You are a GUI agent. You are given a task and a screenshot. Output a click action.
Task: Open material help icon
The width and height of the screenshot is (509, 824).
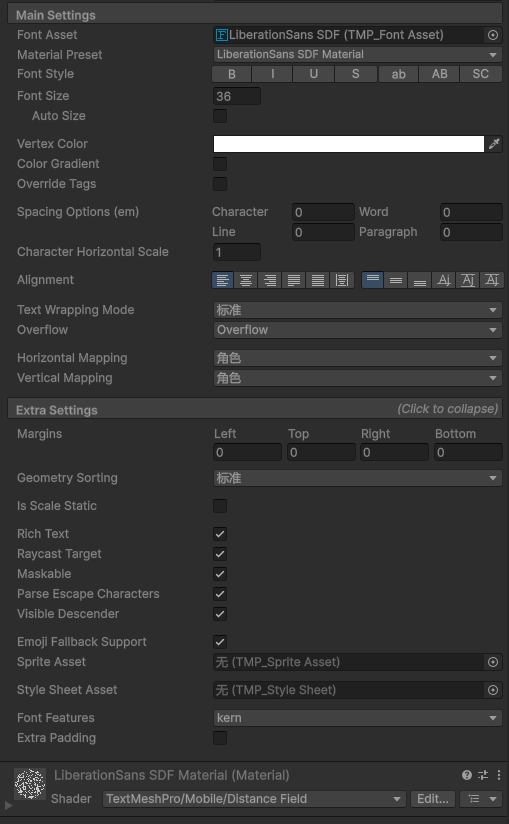point(466,775)
